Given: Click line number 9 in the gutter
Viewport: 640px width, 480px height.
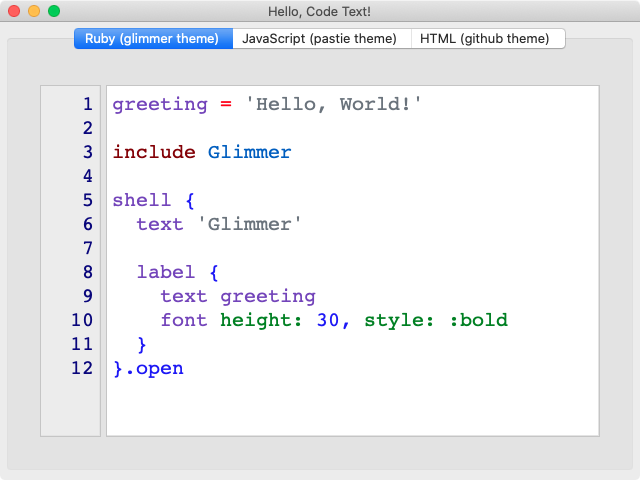Looking at the screenshot, I should point(88,296).
